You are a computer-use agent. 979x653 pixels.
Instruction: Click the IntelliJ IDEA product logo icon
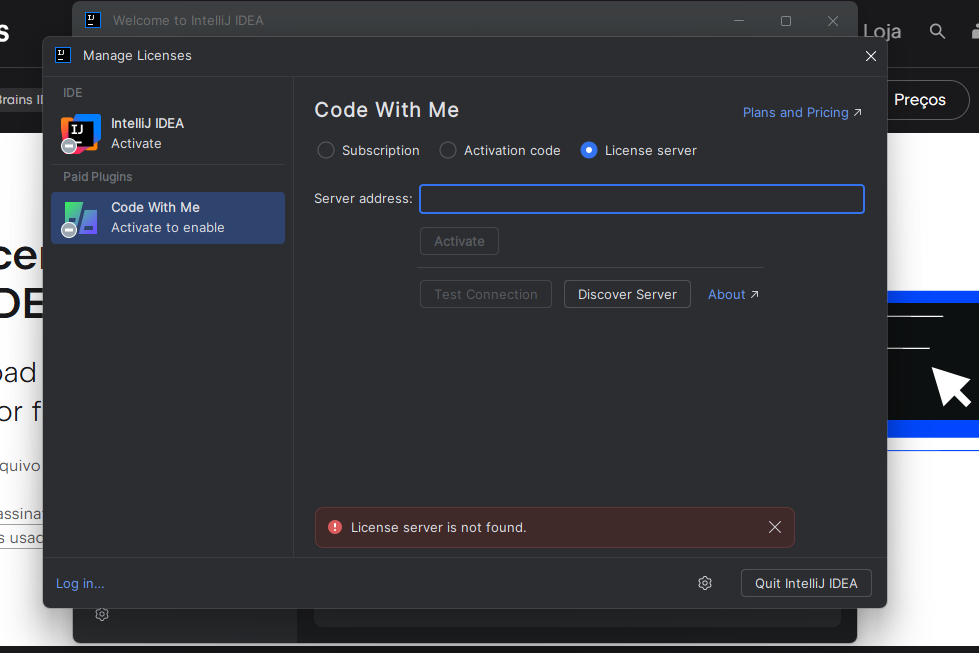coord(81,133)
